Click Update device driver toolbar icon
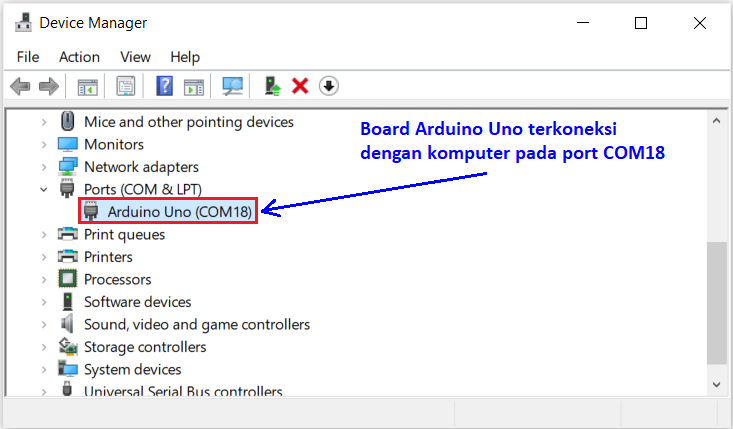Image resolution: width=733 pixels, height=429 pixels. pyautogui.click(x=272, y=86)
